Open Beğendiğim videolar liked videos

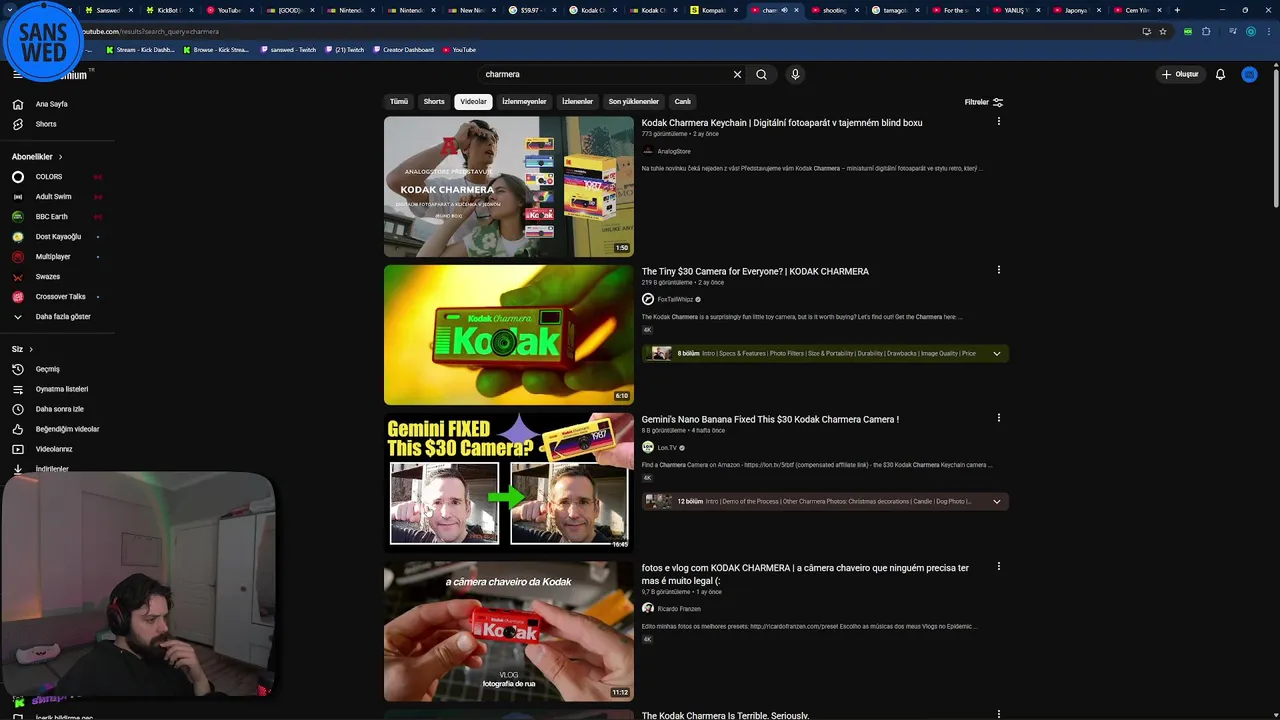tap(67, 429)
